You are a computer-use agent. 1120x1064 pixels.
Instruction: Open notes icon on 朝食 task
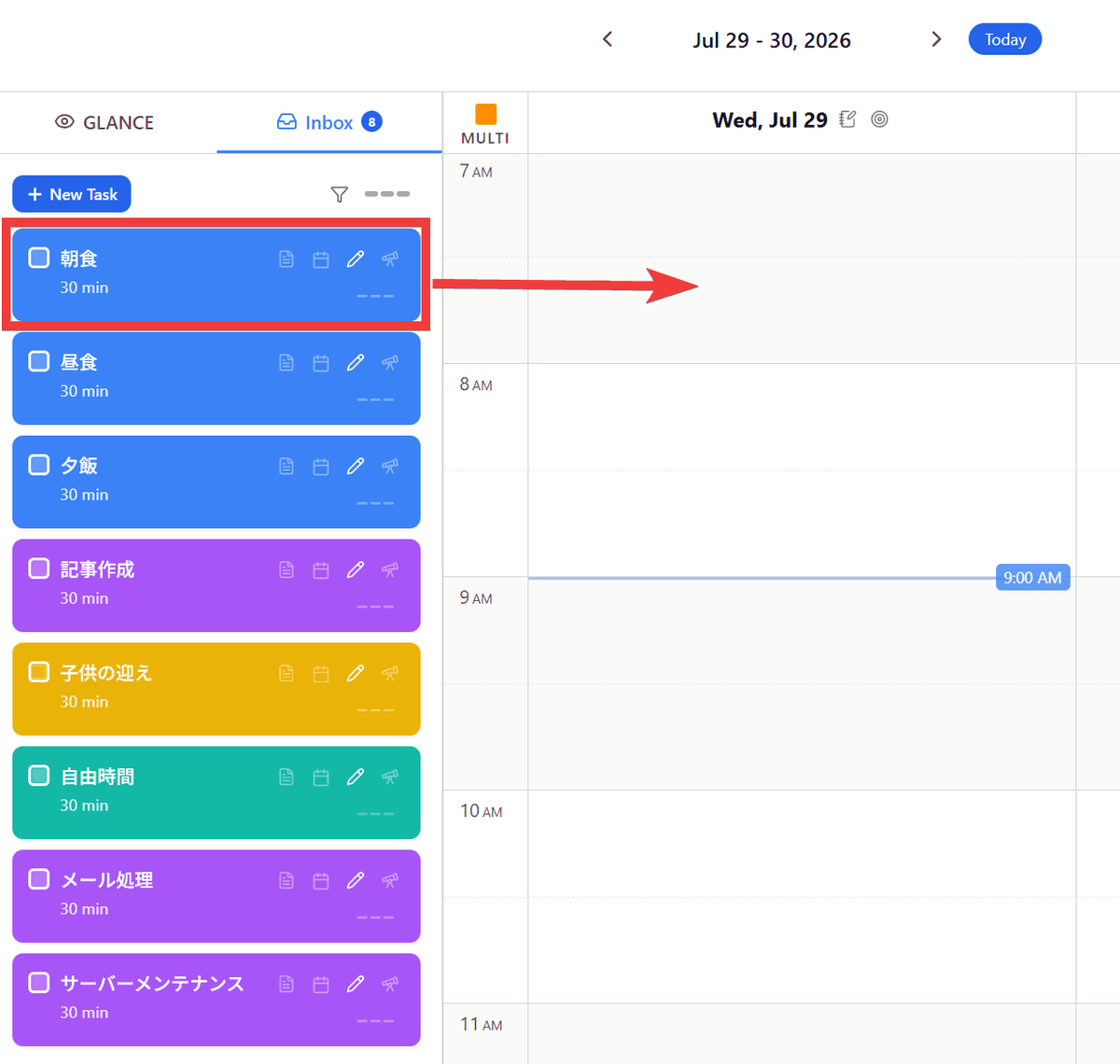(x=287, y=259)
